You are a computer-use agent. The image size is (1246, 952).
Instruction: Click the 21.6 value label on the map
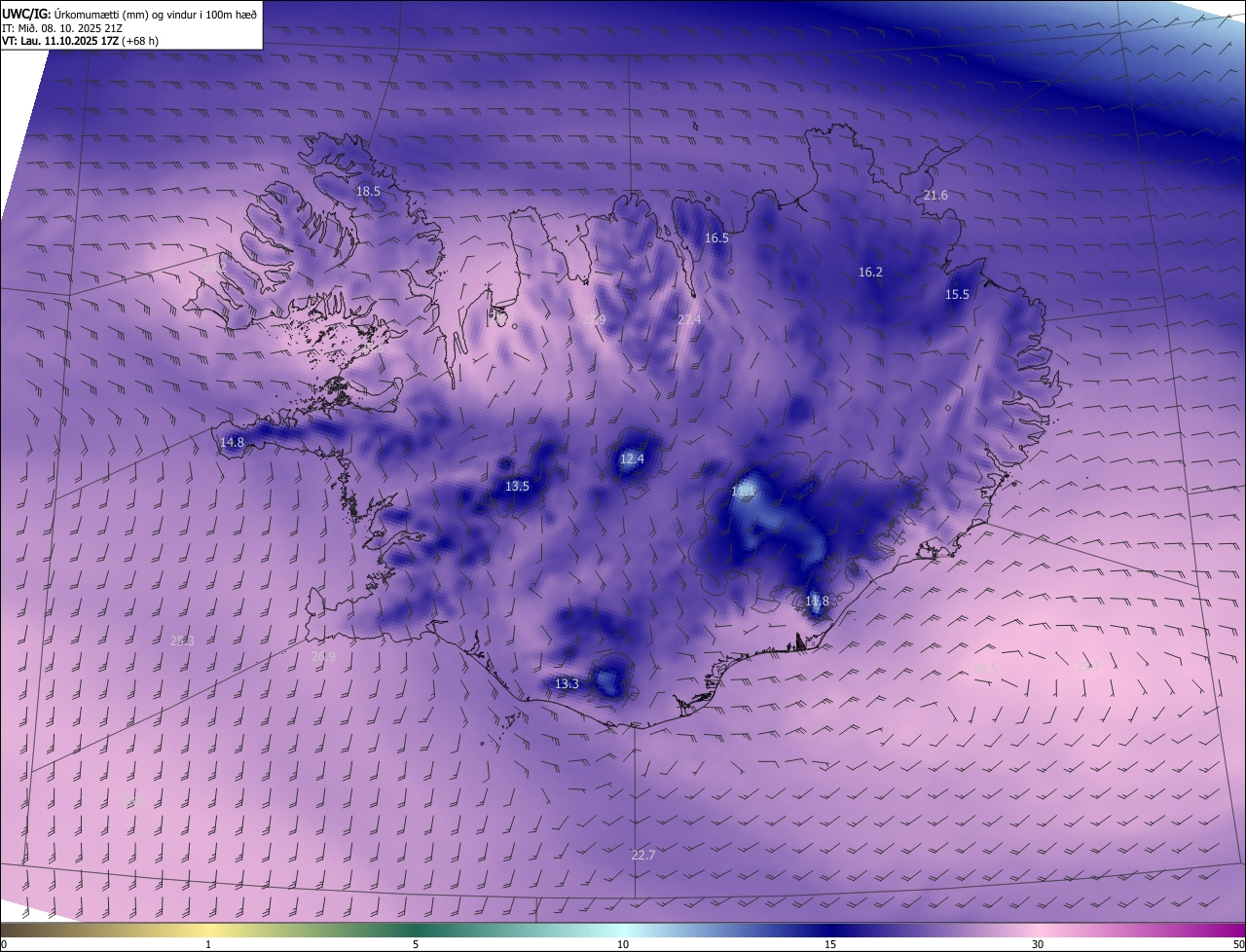click(935, 196)
